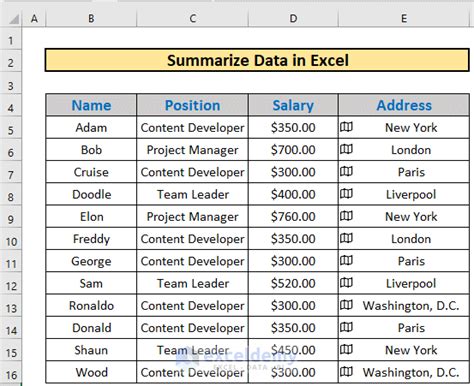474x386 pixels.
Task: Select the cell containing Doodle
Action: [x=91, y=194]
